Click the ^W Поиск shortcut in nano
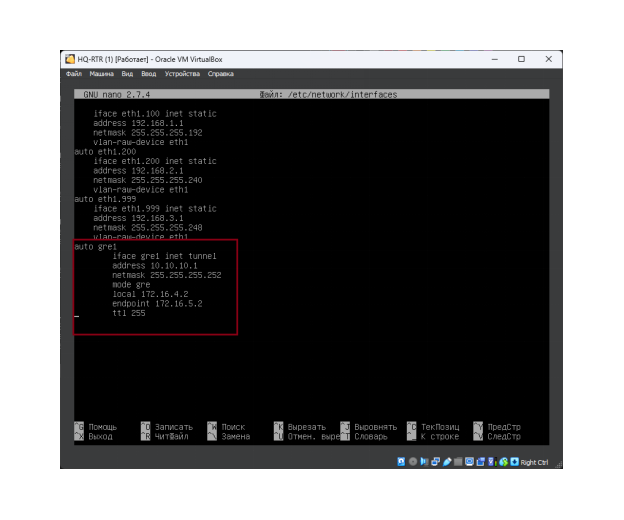The image size is (624, 520). pos(226,427)
